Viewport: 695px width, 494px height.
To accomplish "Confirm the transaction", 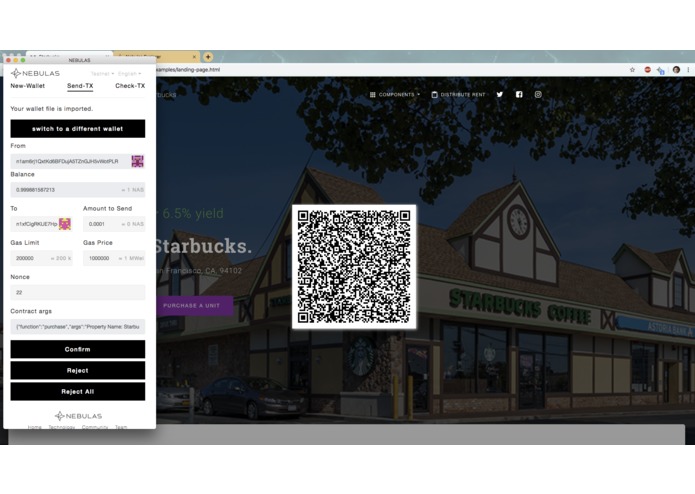I will click(78, 349).
